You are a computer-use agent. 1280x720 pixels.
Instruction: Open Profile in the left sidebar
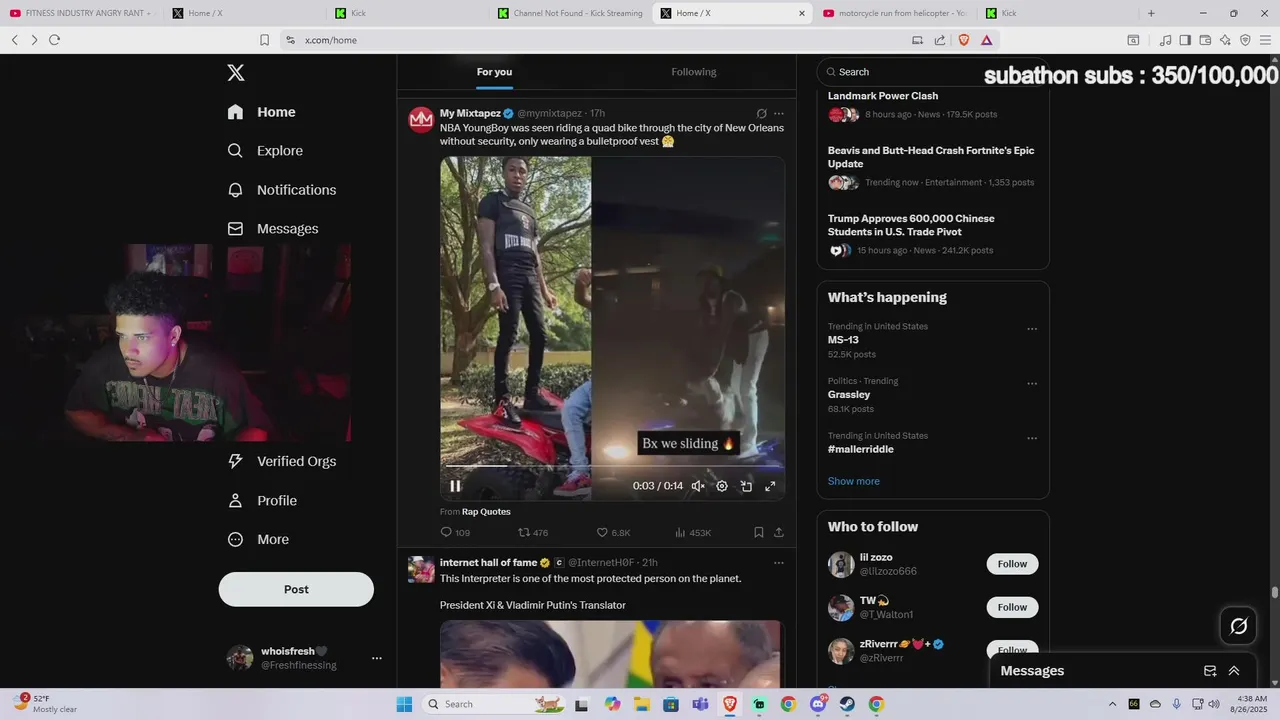261,500
